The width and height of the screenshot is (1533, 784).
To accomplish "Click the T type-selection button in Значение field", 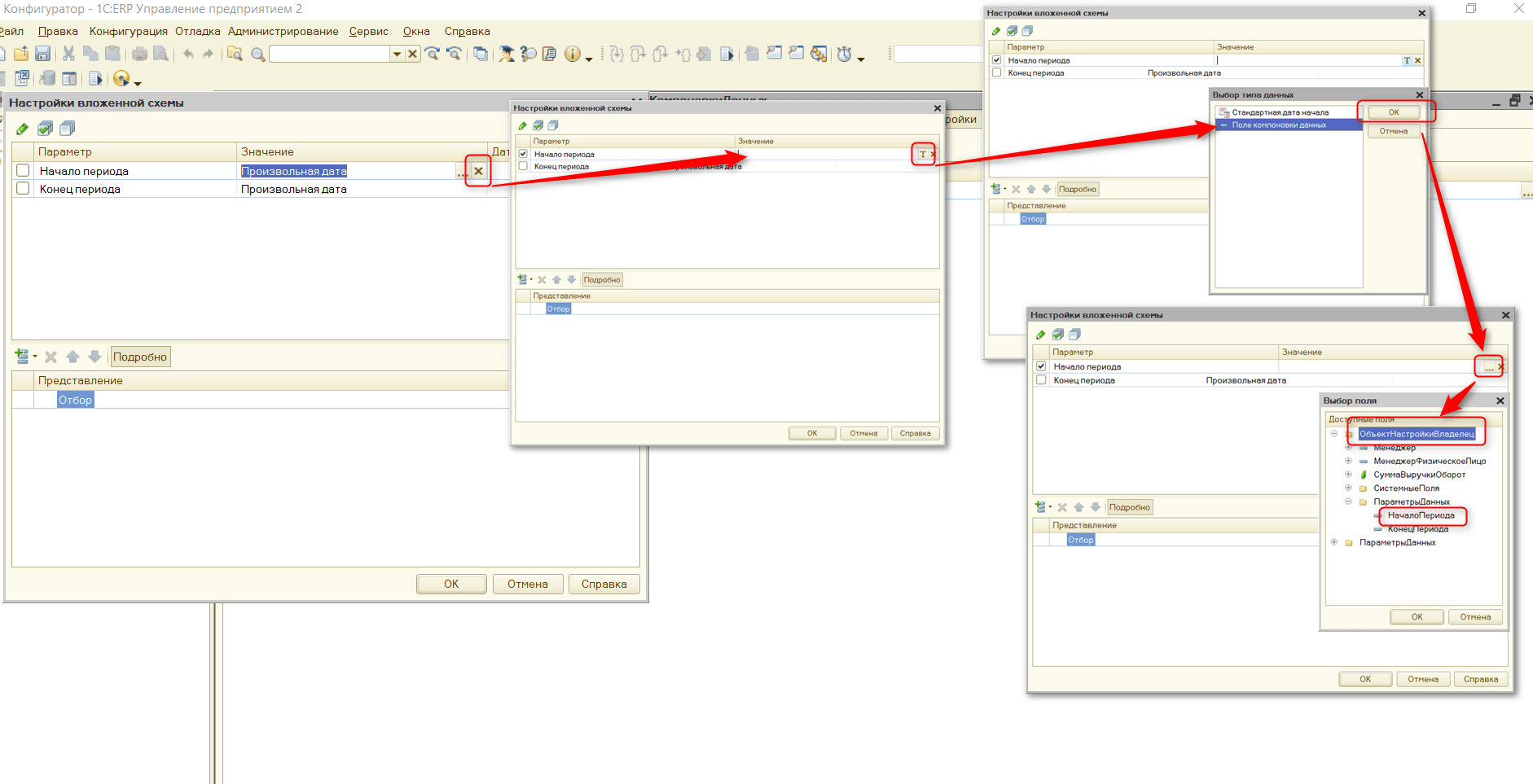I will (x=922, y=154).
